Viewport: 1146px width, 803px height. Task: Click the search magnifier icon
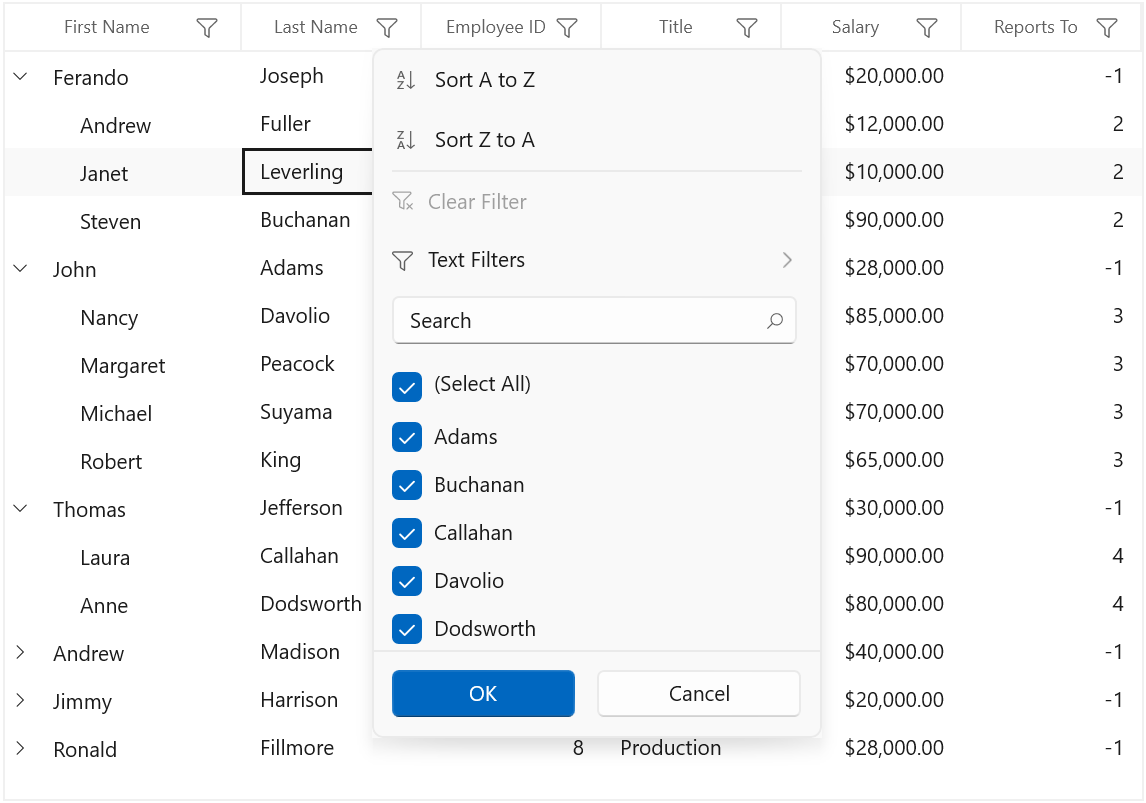click(775, 321)
